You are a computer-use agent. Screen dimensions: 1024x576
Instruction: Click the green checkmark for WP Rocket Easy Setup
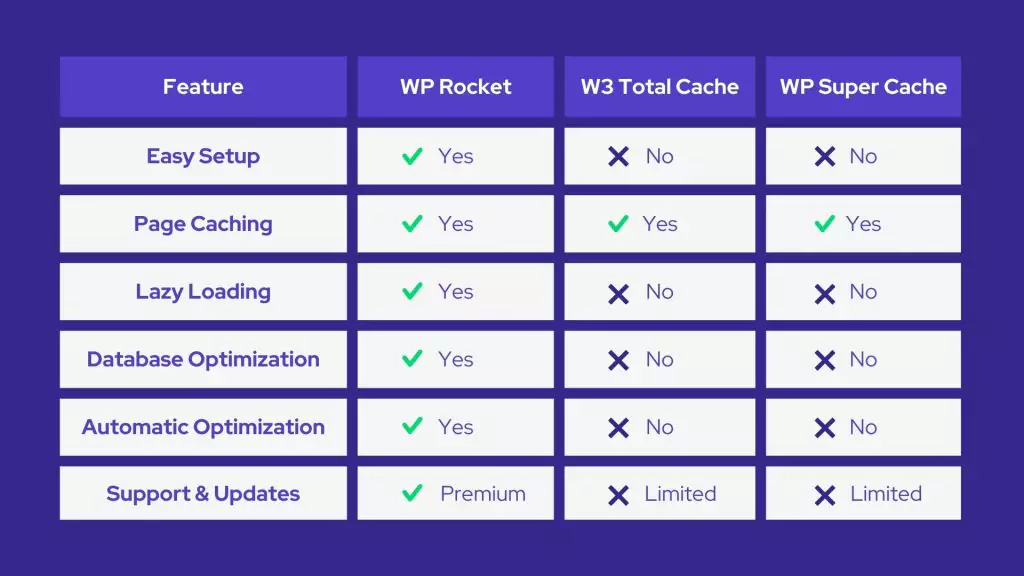(412, 156)
